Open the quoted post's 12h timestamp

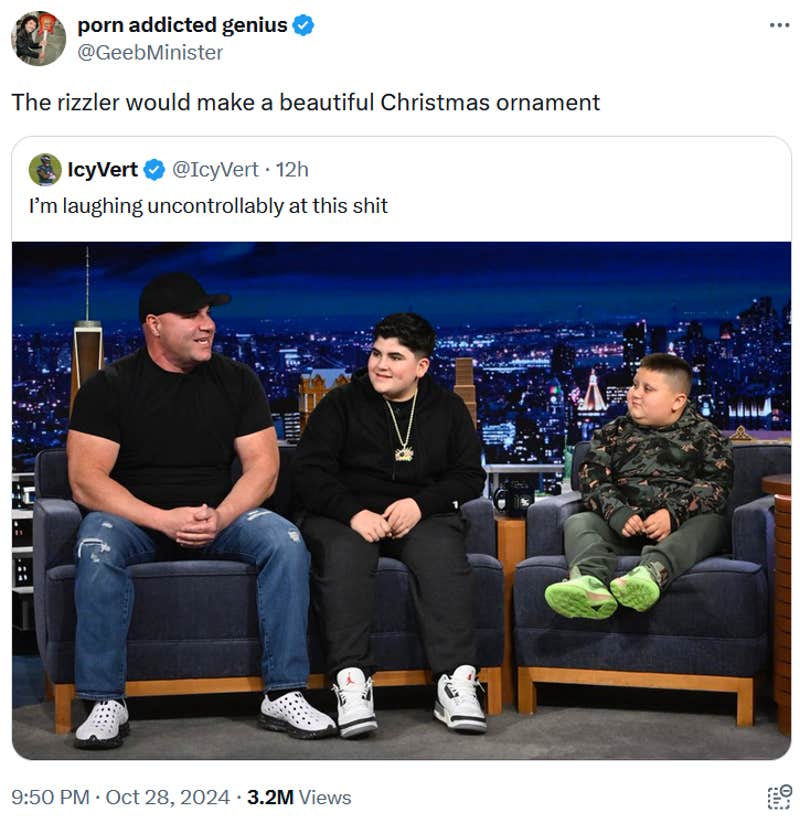click(x=292, y=170)
